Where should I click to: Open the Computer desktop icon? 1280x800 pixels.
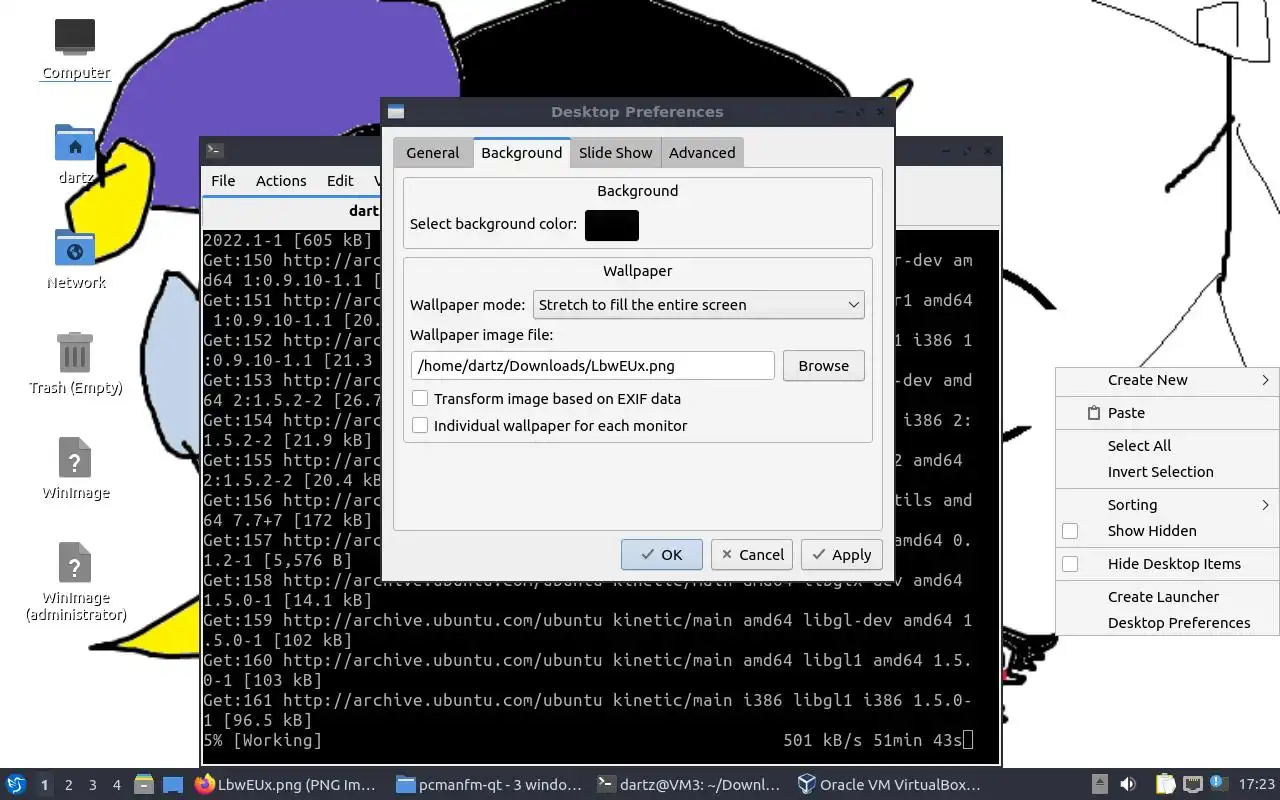[x=75, y=49]
